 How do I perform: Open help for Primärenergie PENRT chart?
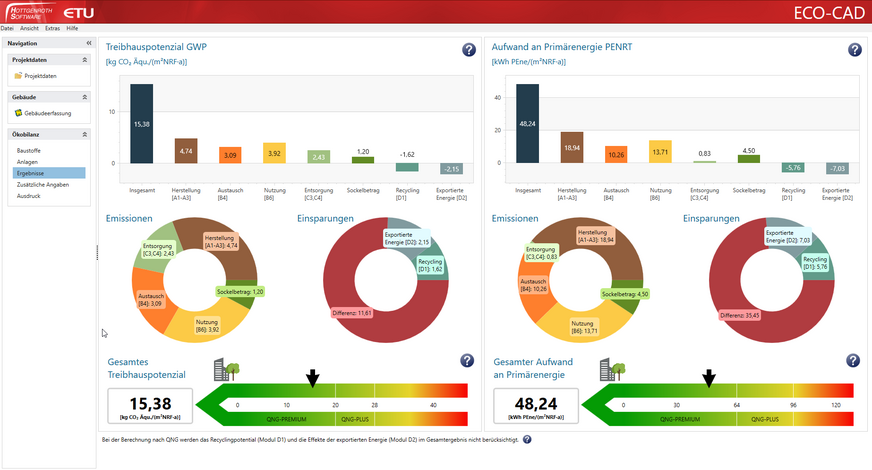coord(854,50)
